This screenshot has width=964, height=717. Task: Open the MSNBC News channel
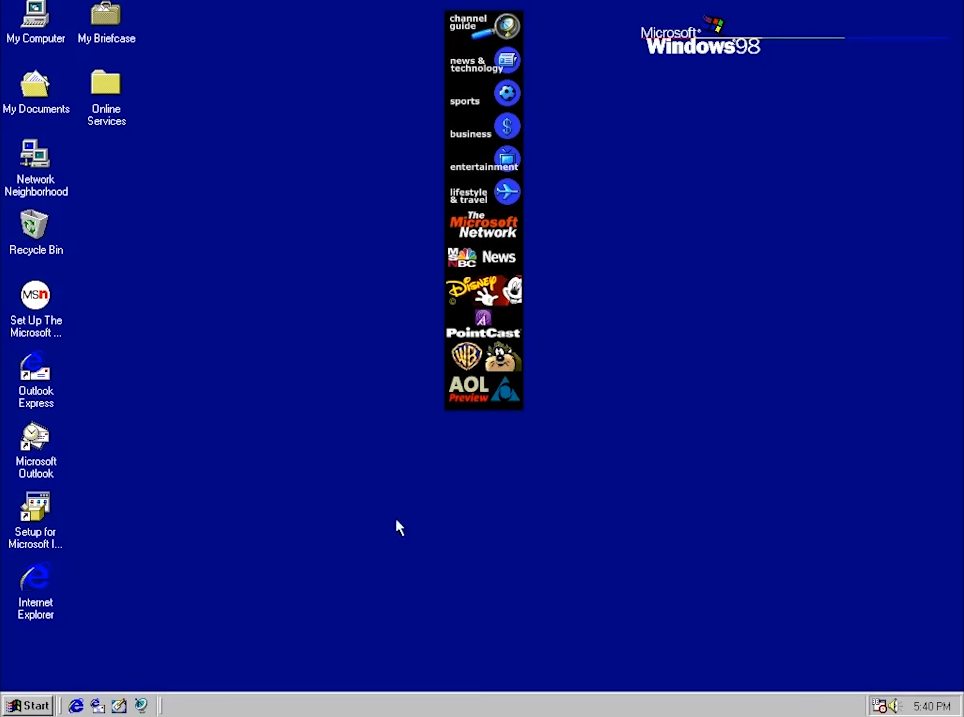[x=484, y=257]
